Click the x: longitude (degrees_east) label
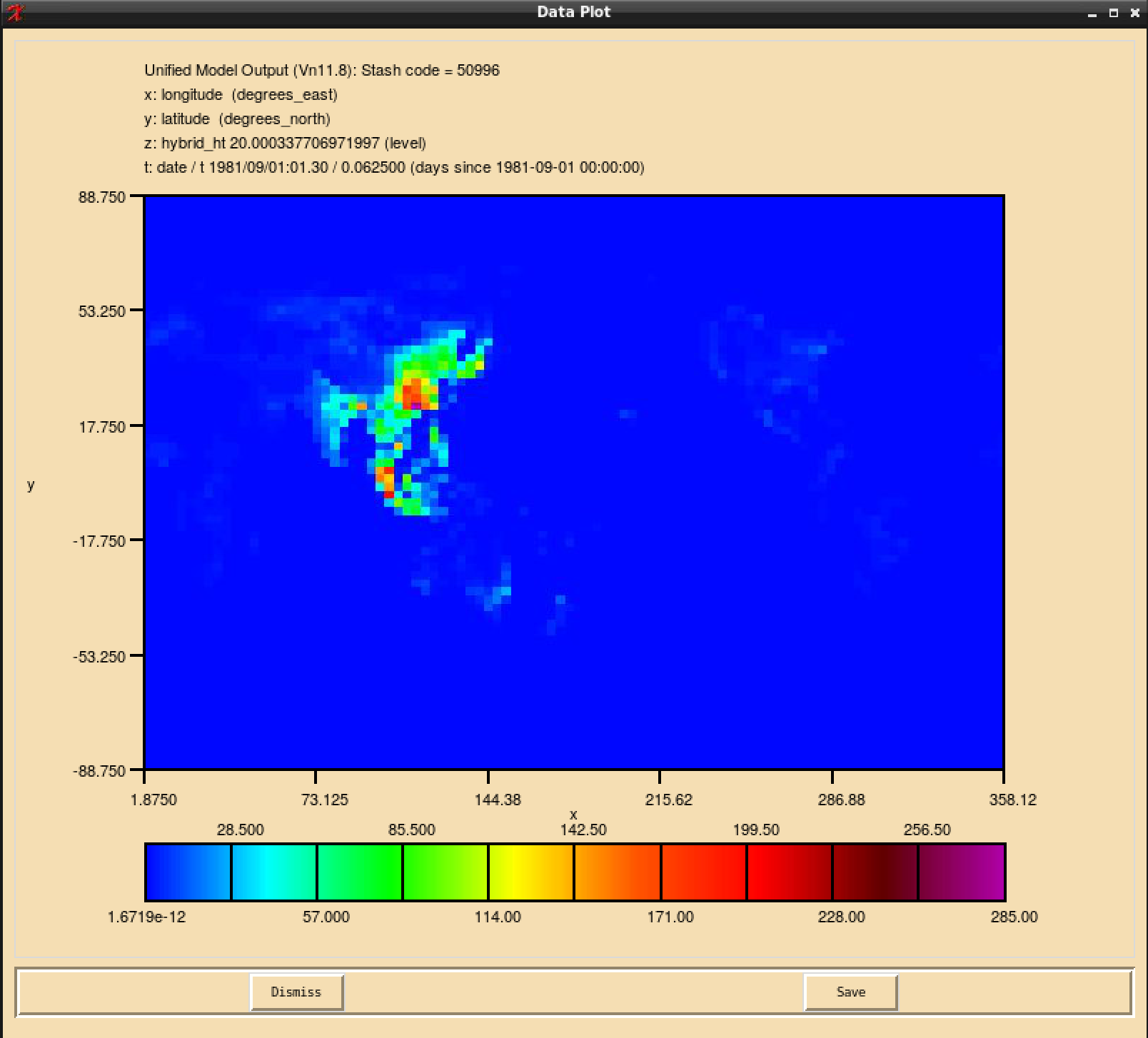The width and height of the screenshot is (1148, 1038). [241, 94]
